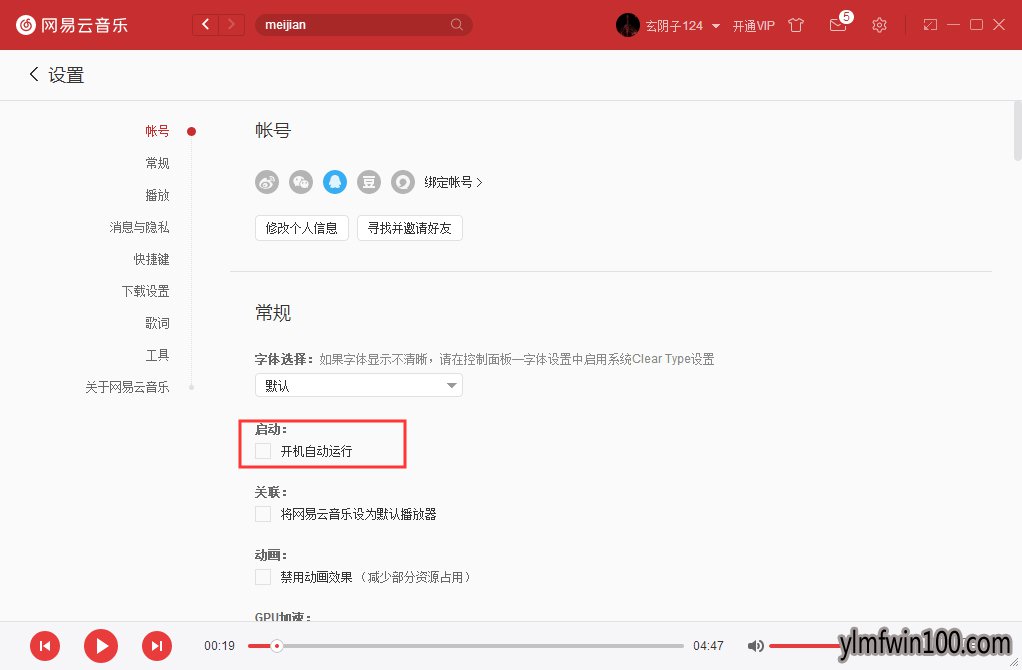
Task: Select the 帐号 settings section
Action: click(157, 131)
